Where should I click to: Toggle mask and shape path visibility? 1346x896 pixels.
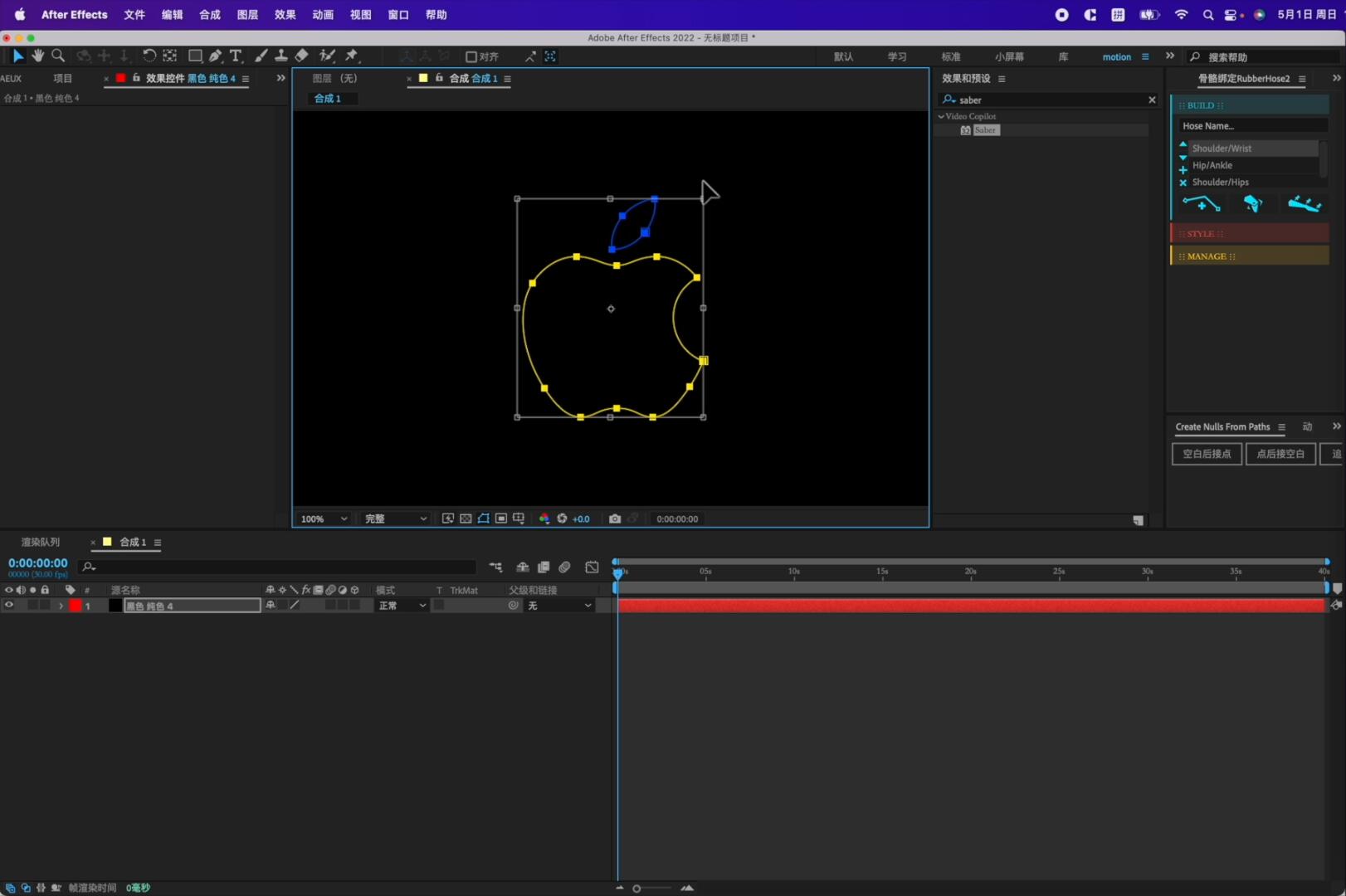coord(483,519)
